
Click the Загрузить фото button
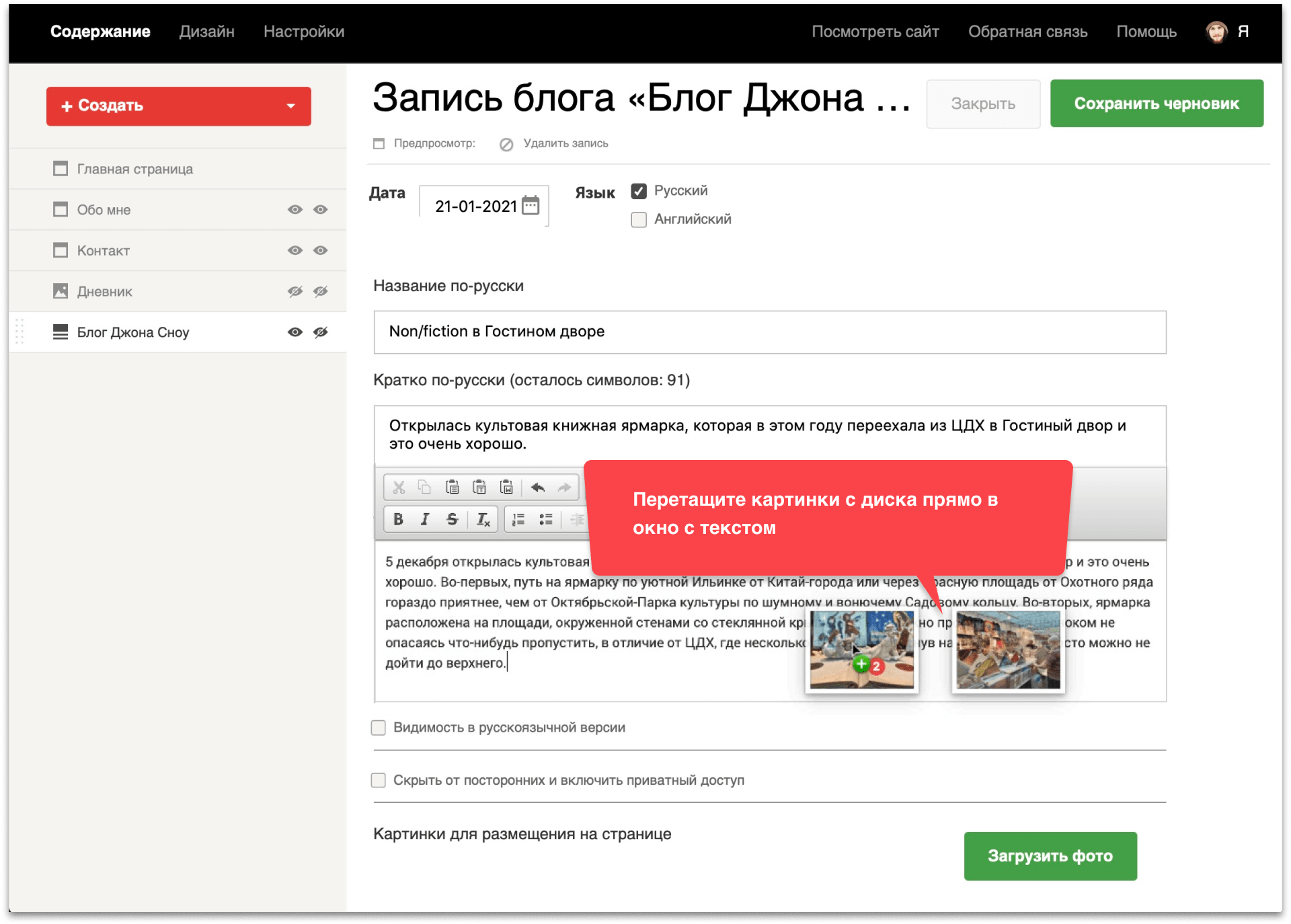coord(1050,855)
